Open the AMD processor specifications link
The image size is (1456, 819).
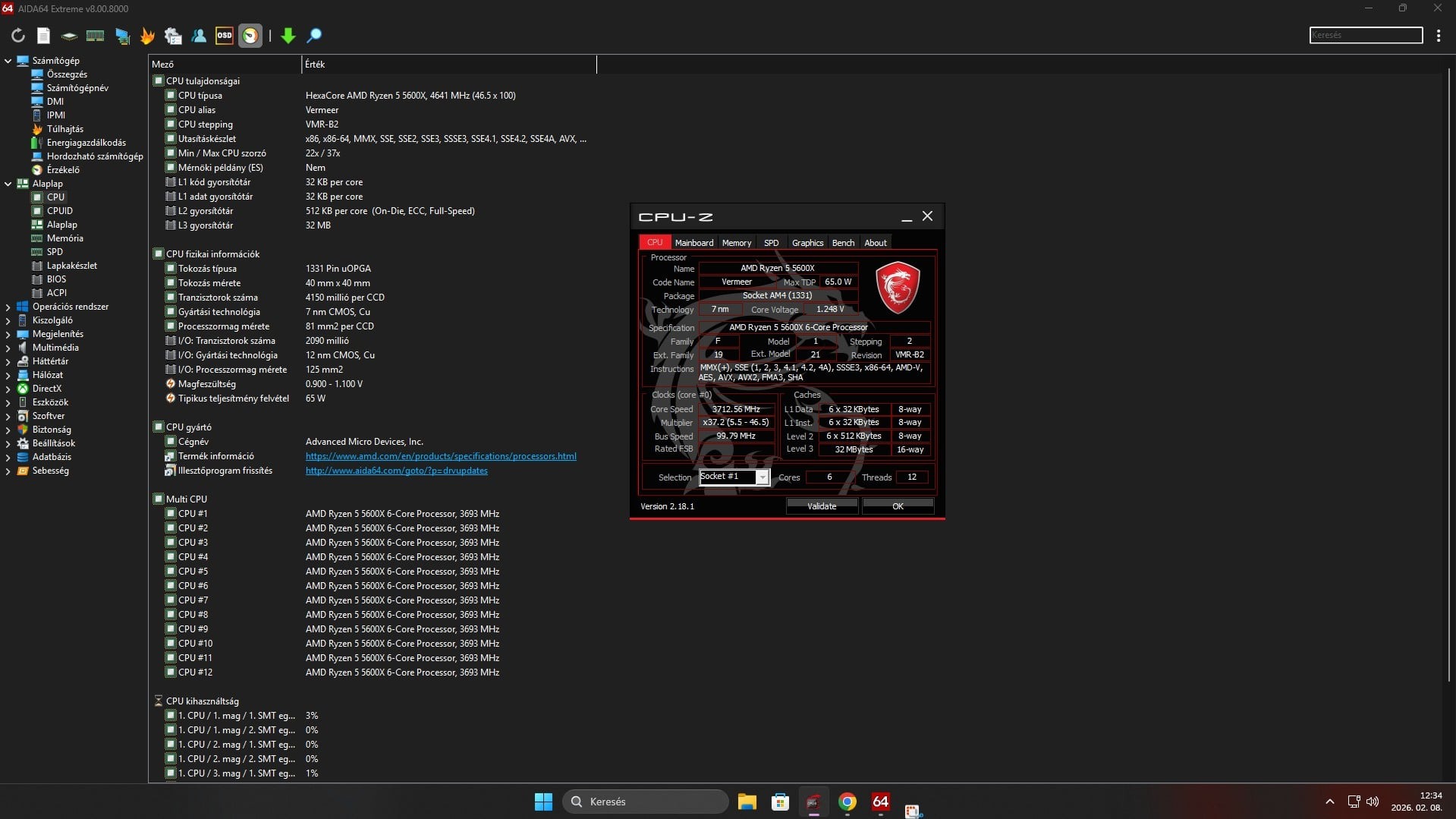click(x=440, y=456)
